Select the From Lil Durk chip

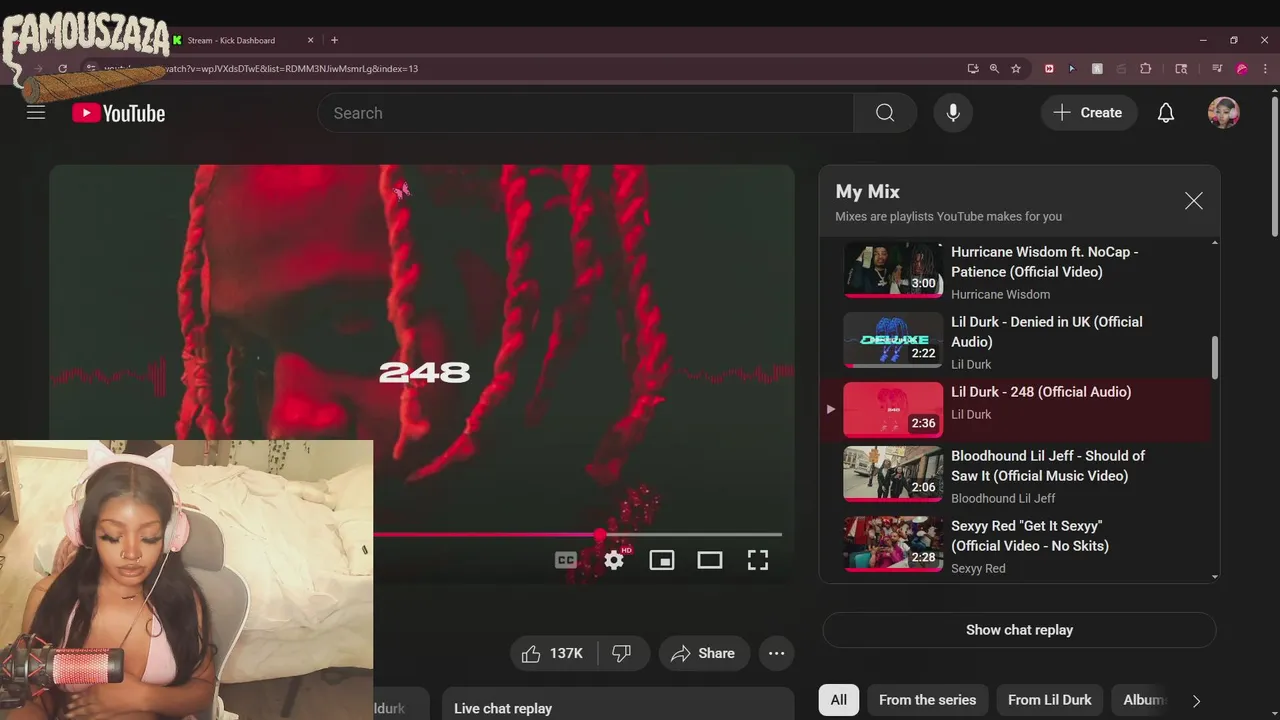(1050, 700)
